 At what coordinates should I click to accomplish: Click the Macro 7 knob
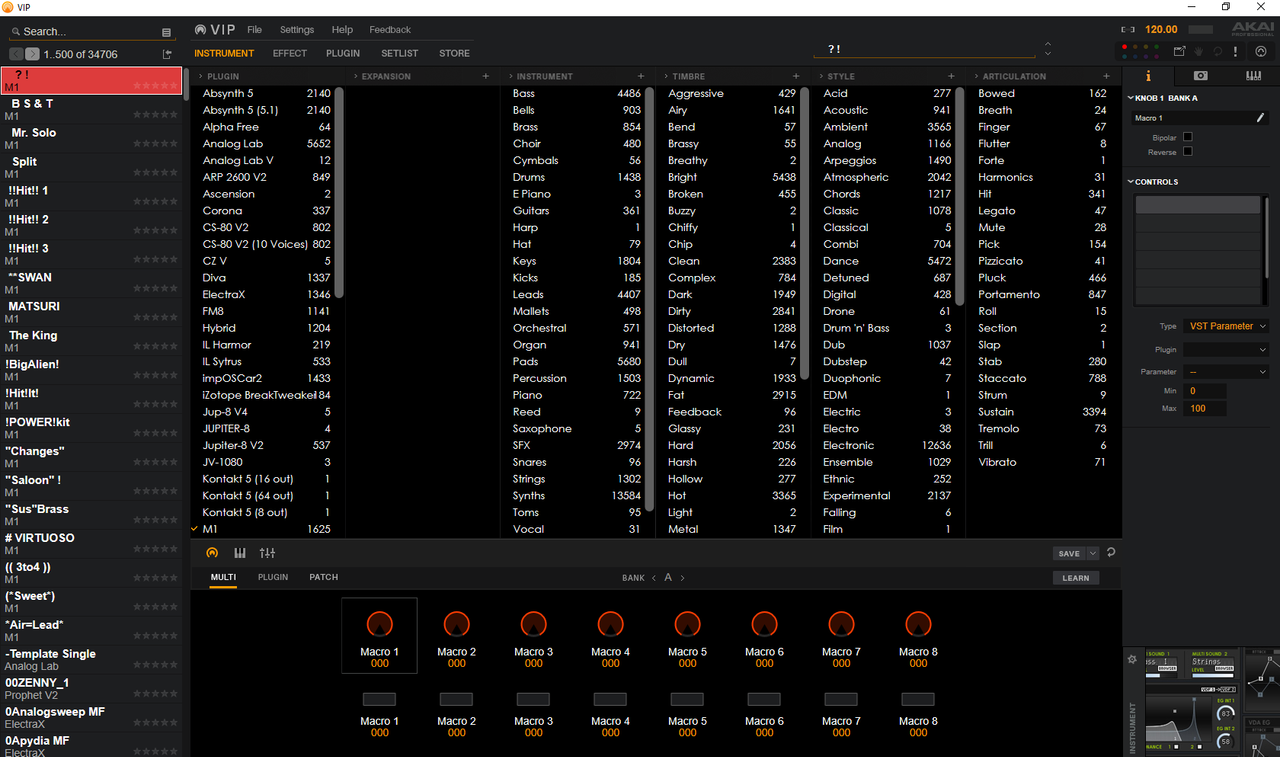(x=841, y=624)
